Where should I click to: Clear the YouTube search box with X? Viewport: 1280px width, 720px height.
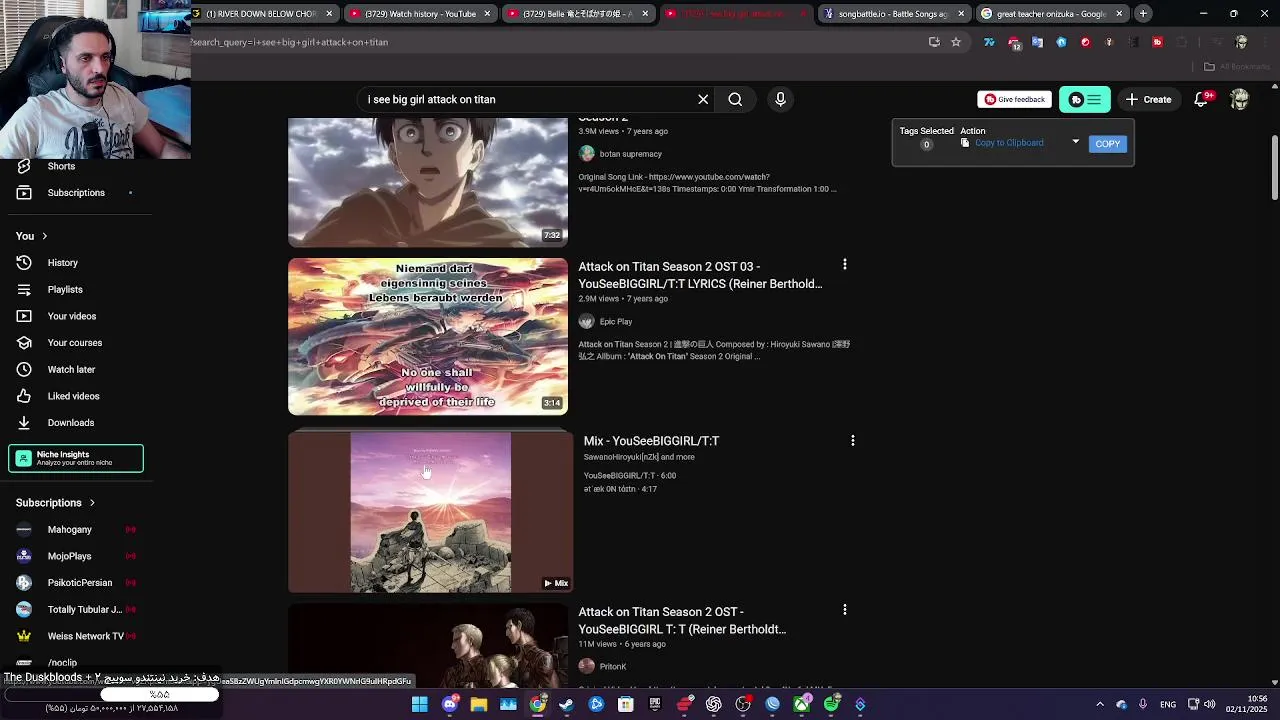pyautogui.click(x=703, y=99)
